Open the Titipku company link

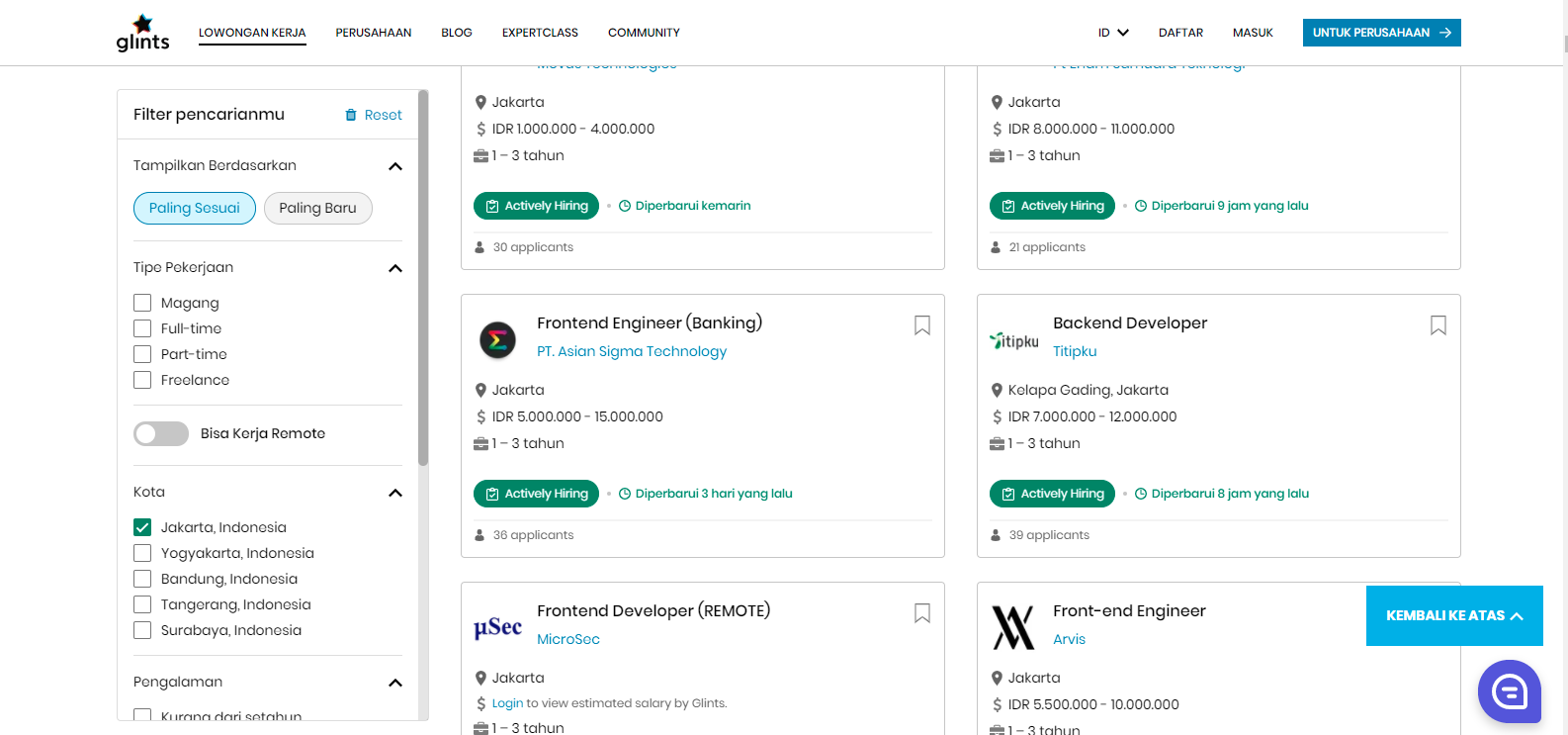point(1075,351)
